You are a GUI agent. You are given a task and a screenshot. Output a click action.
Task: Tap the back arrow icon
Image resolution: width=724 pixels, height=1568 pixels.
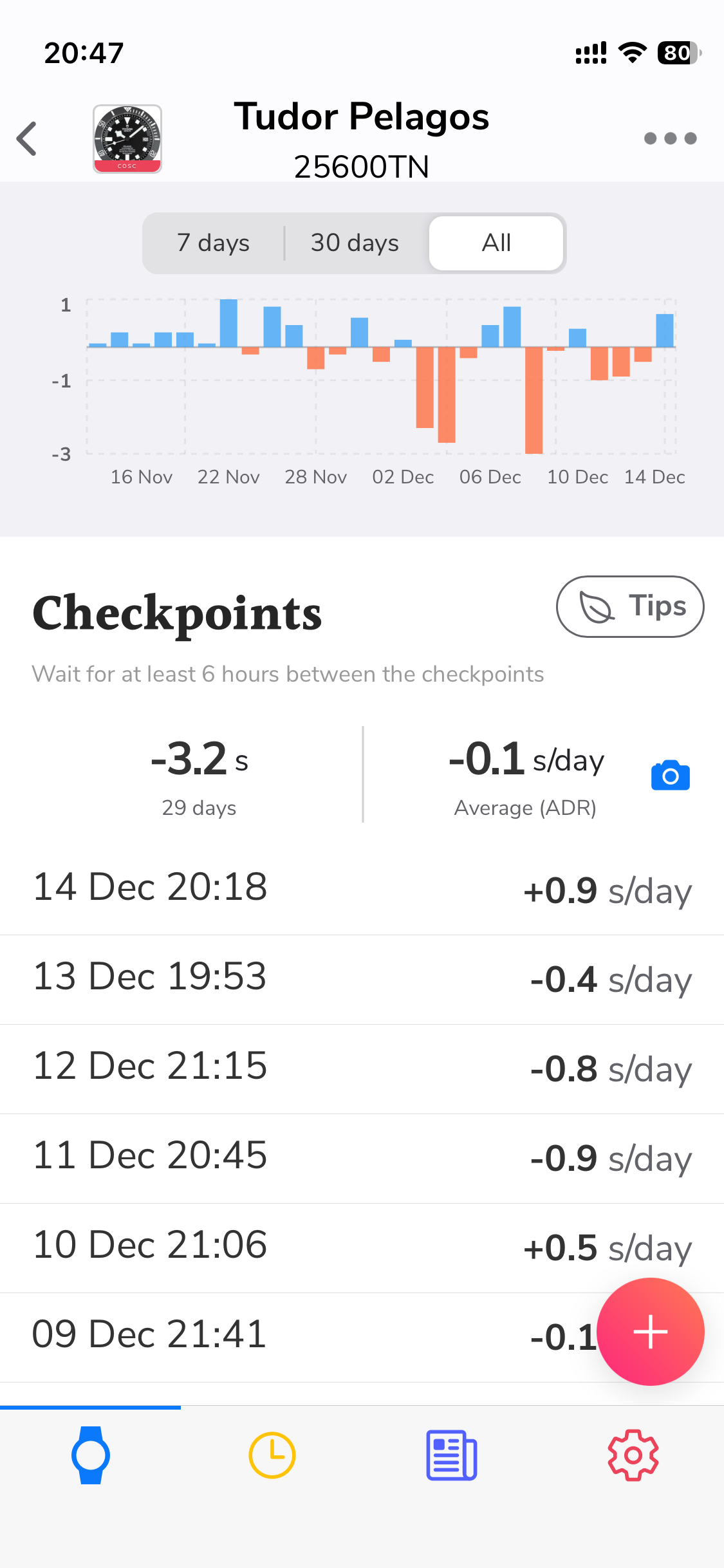click(x=27, y=138)
